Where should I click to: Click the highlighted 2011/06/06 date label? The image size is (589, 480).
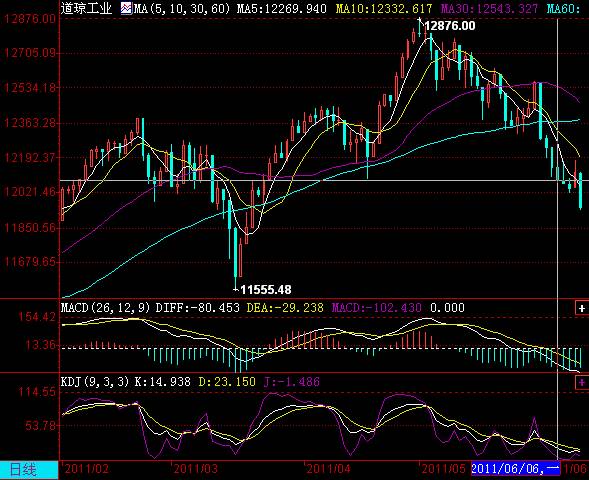(515, 468)
